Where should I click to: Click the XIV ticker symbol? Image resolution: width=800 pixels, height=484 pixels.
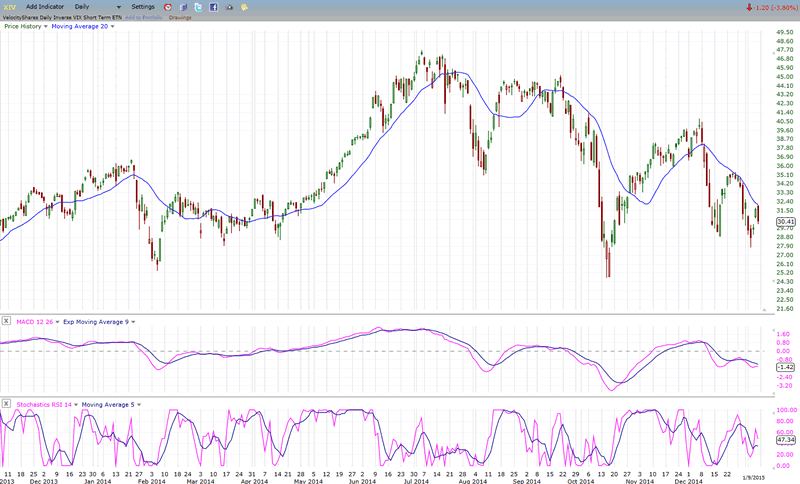pyautogui.click(x=8, y=6)
